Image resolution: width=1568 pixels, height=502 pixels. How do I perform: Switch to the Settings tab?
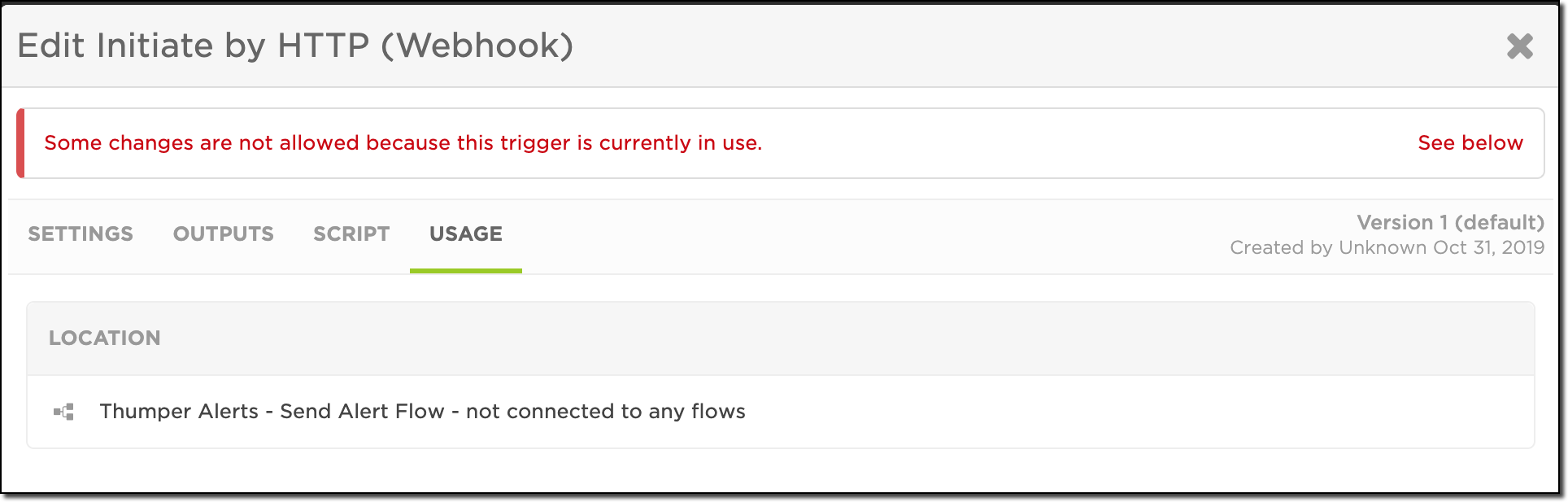pyautogui.click(x=81, y=234)
